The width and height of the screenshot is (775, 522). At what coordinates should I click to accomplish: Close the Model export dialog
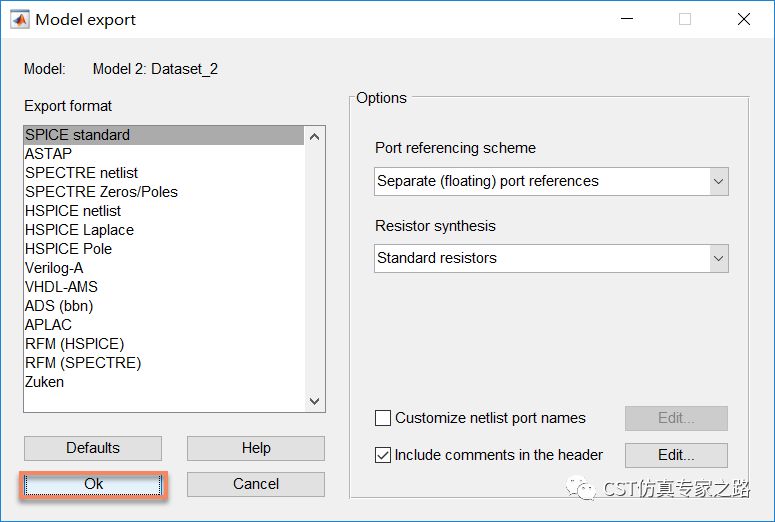click(x=743, y=19)
